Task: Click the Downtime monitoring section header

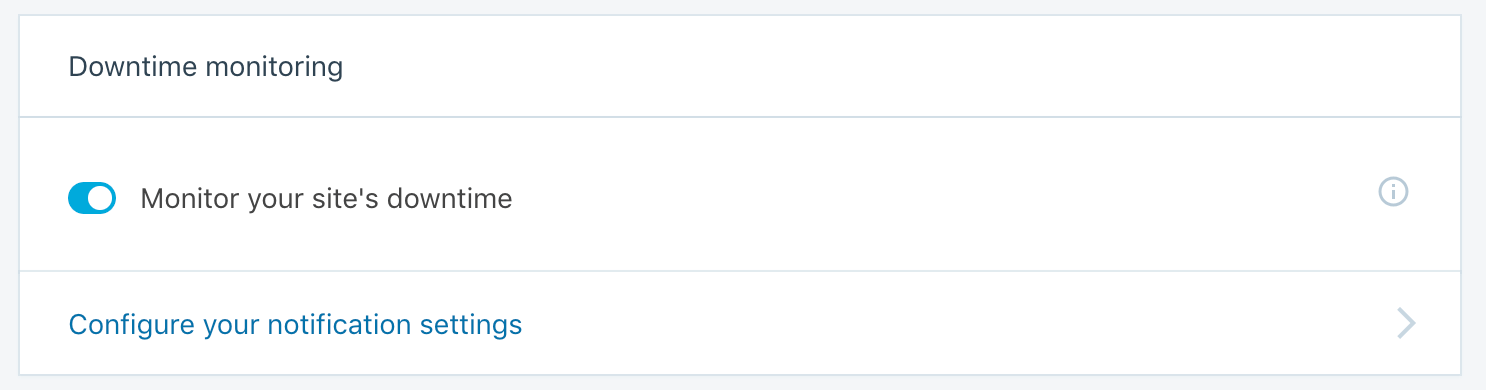Action: click(x=740, y=67)
